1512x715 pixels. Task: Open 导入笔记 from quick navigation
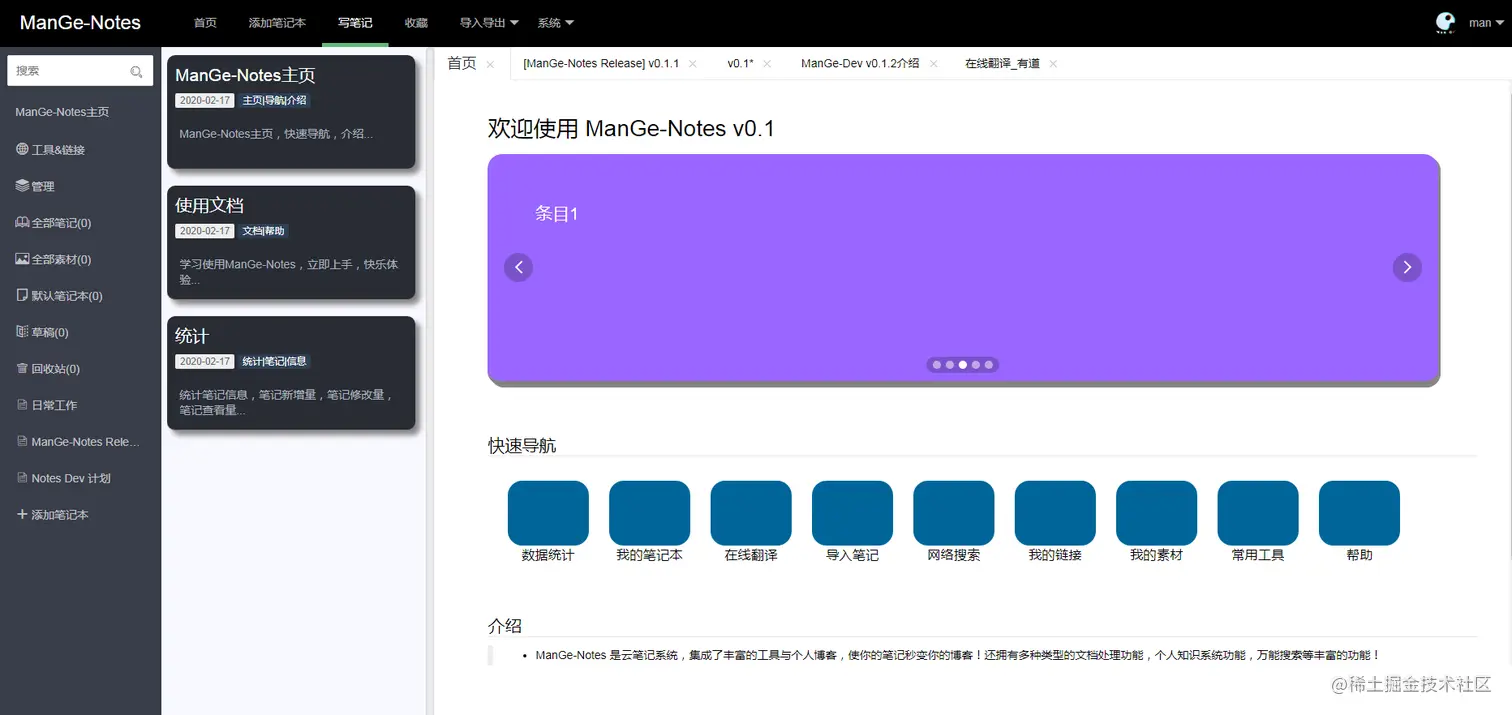851,513
